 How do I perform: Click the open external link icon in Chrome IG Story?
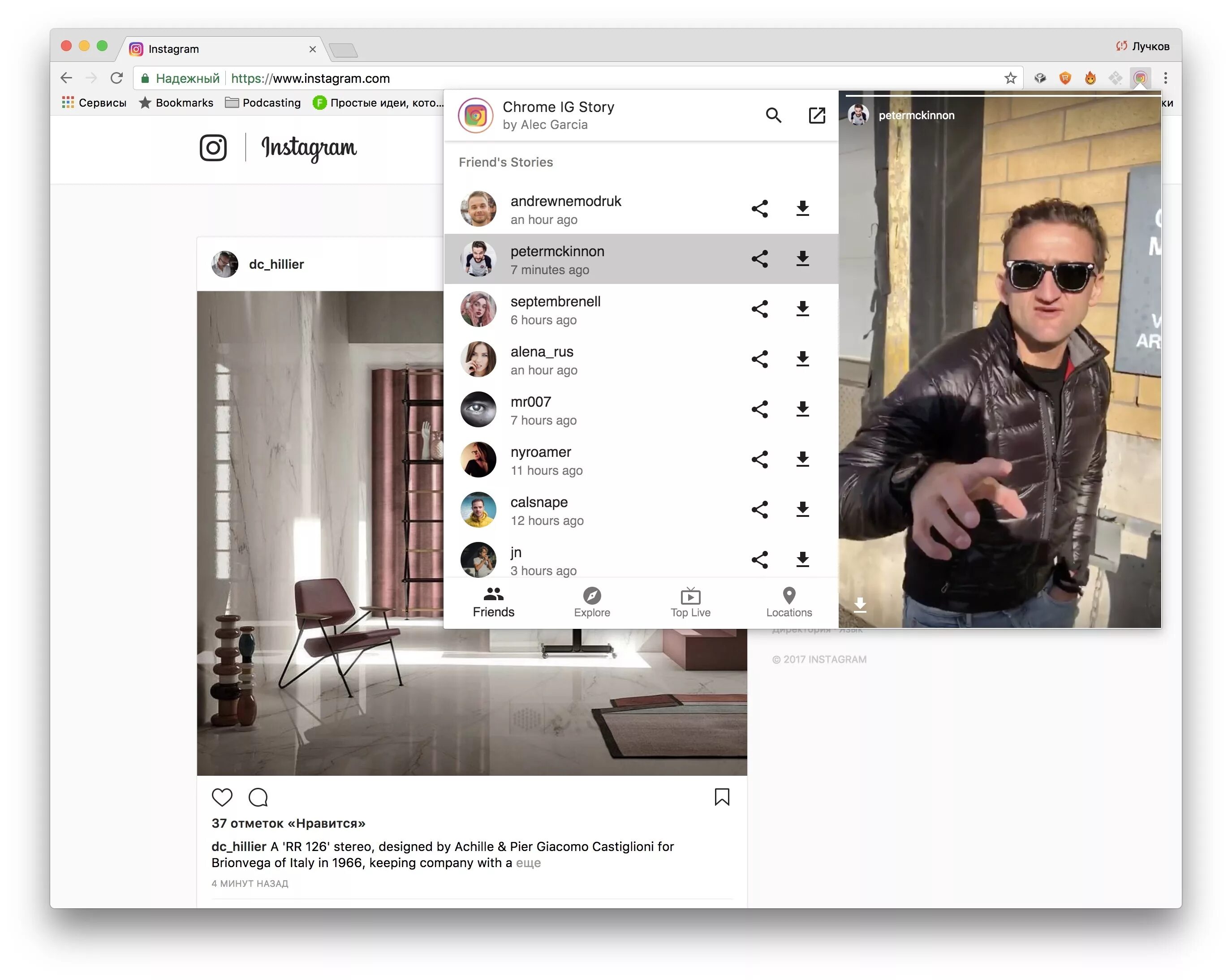816,114
